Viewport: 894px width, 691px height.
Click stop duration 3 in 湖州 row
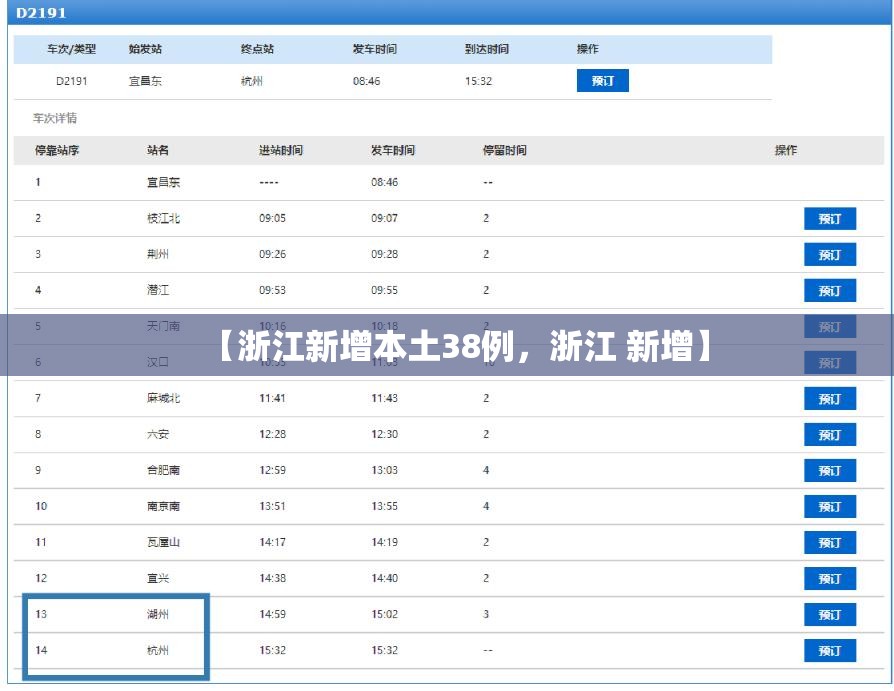click(x=486, y=615)
